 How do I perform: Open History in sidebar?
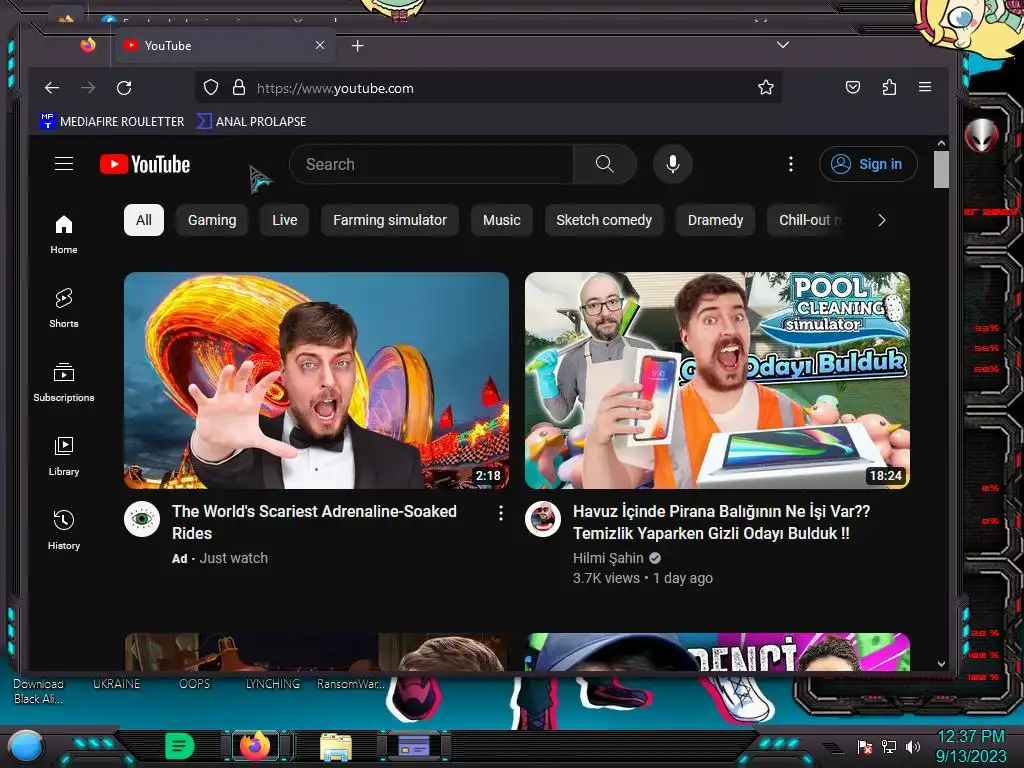click(x=64, y=530)
